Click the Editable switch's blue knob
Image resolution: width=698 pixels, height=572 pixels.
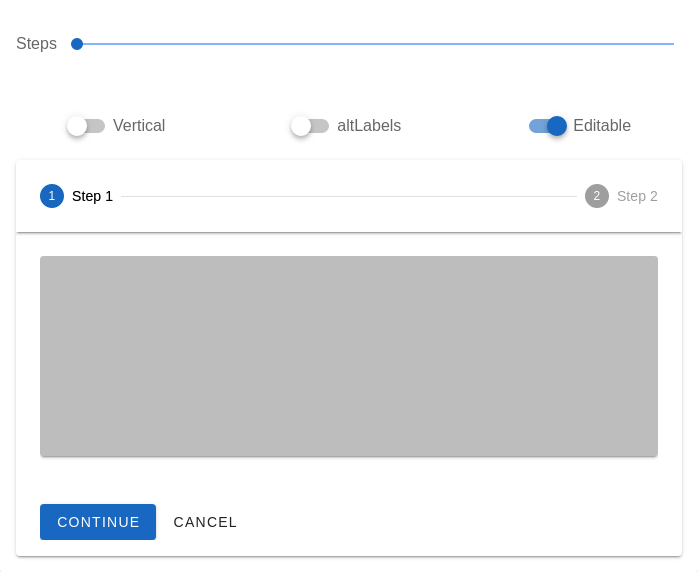point(557,126)
